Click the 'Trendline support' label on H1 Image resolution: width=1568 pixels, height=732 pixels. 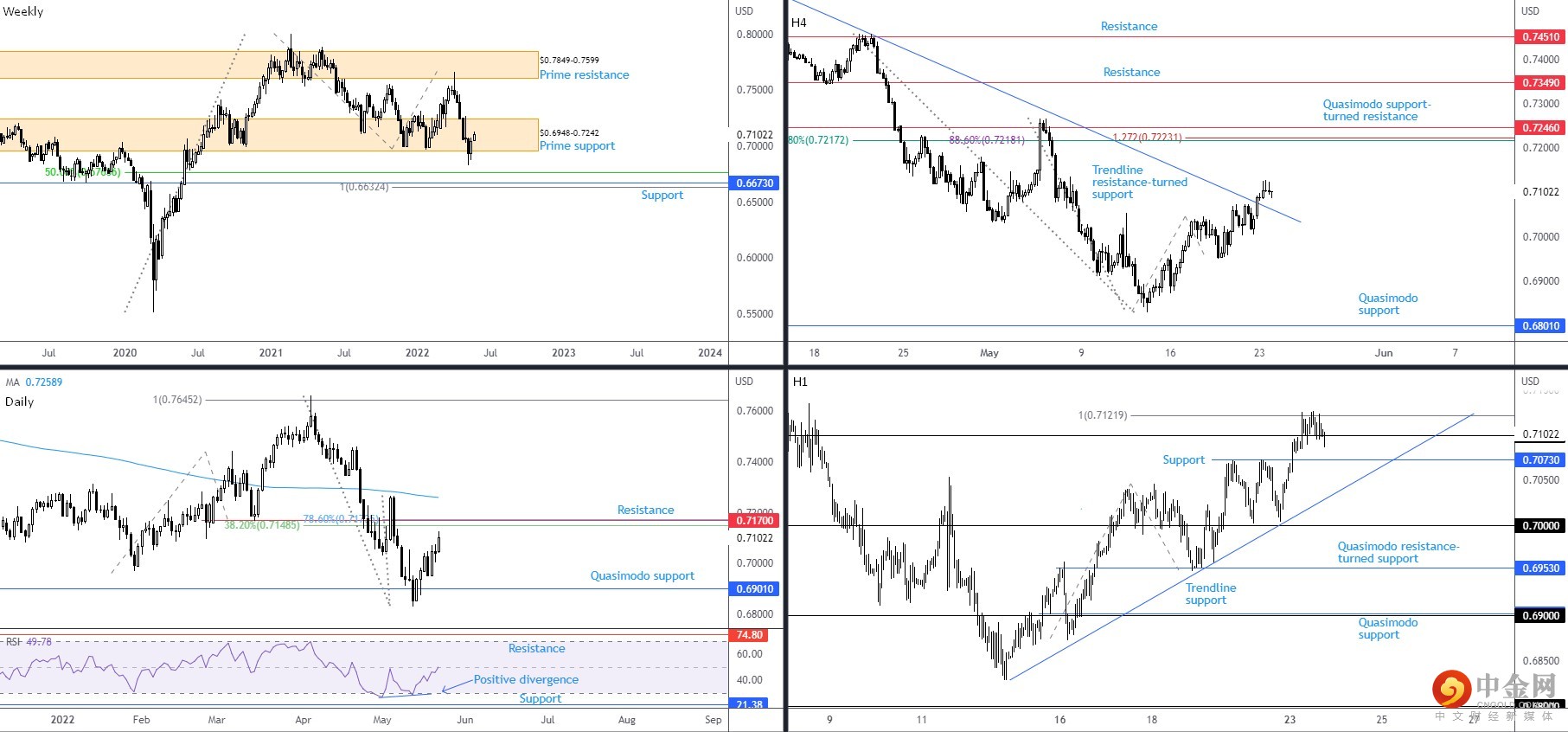1210,594
